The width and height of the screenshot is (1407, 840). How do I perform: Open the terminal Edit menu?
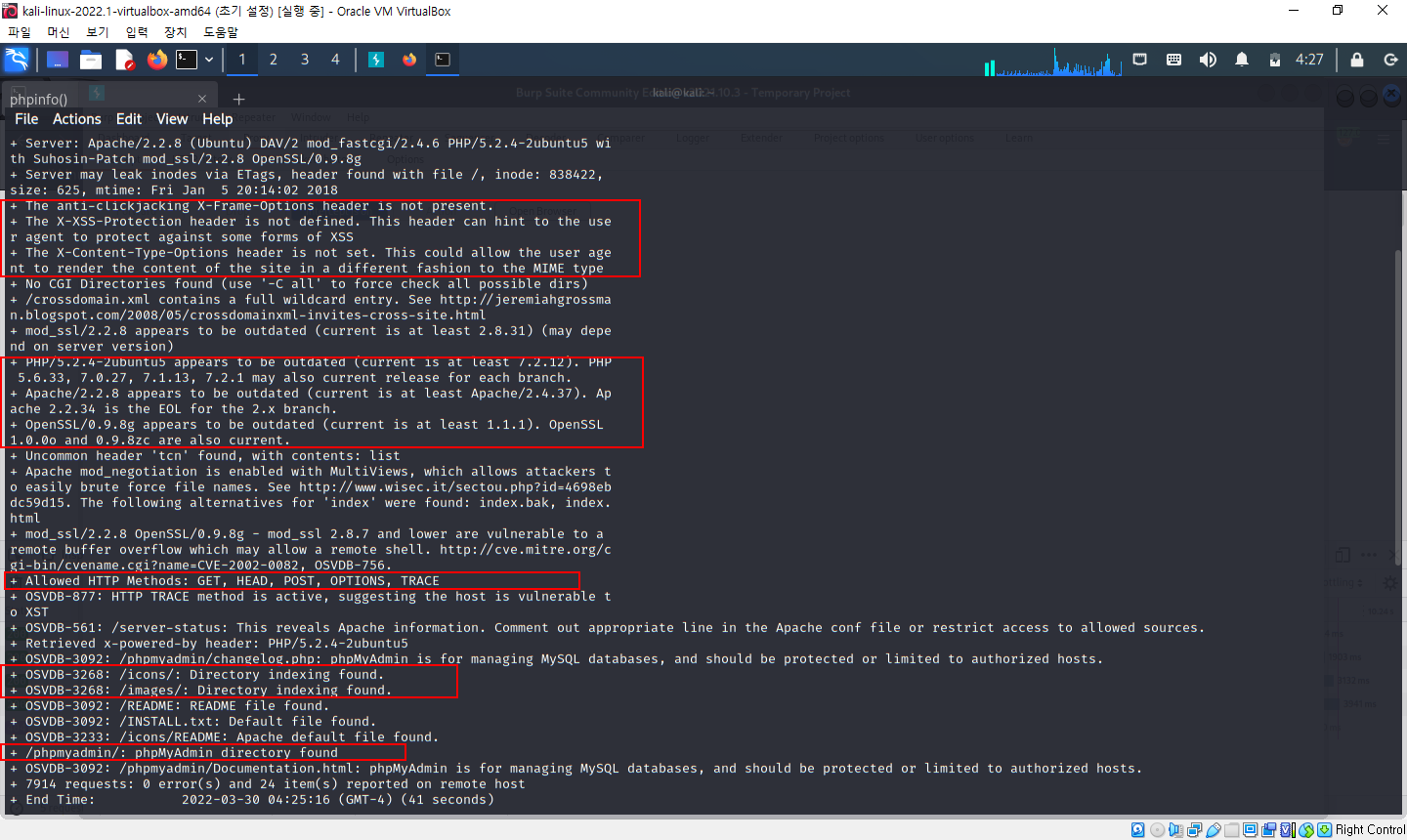(x=129, y=119)
